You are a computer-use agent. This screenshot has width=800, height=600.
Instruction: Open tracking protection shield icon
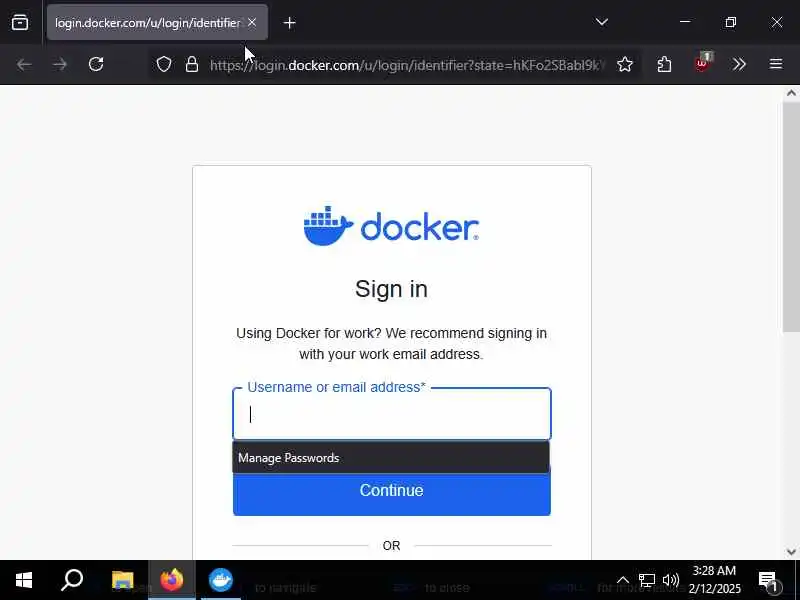tap(164, 65)
